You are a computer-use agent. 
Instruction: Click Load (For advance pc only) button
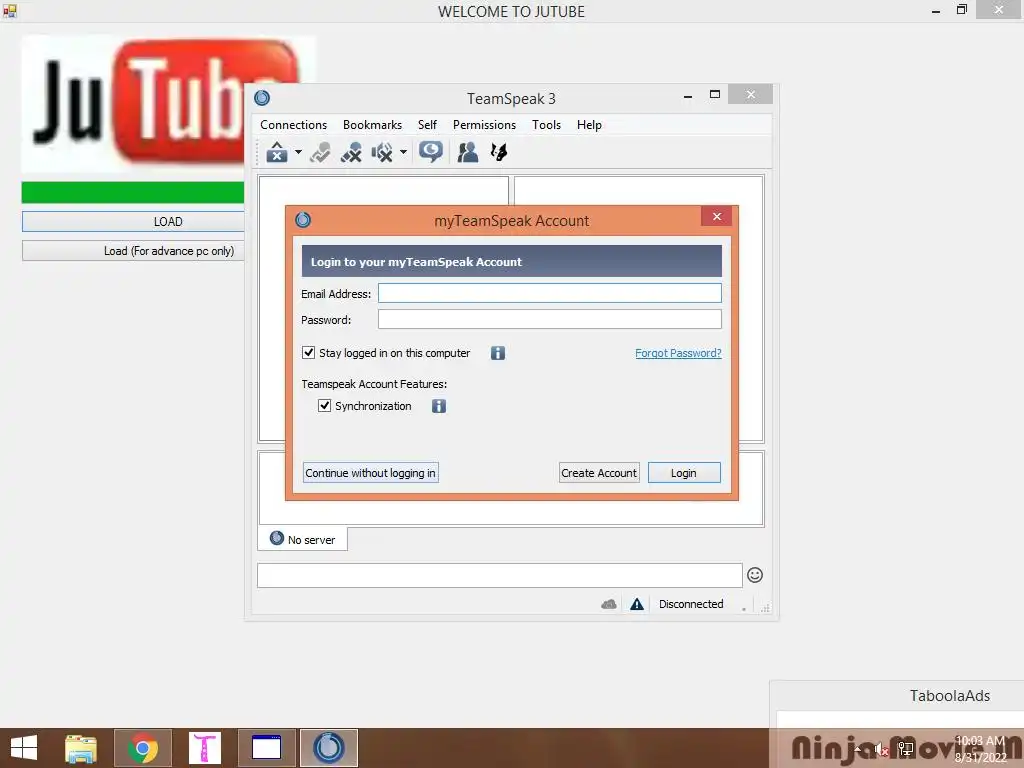[x=133, y=251]
